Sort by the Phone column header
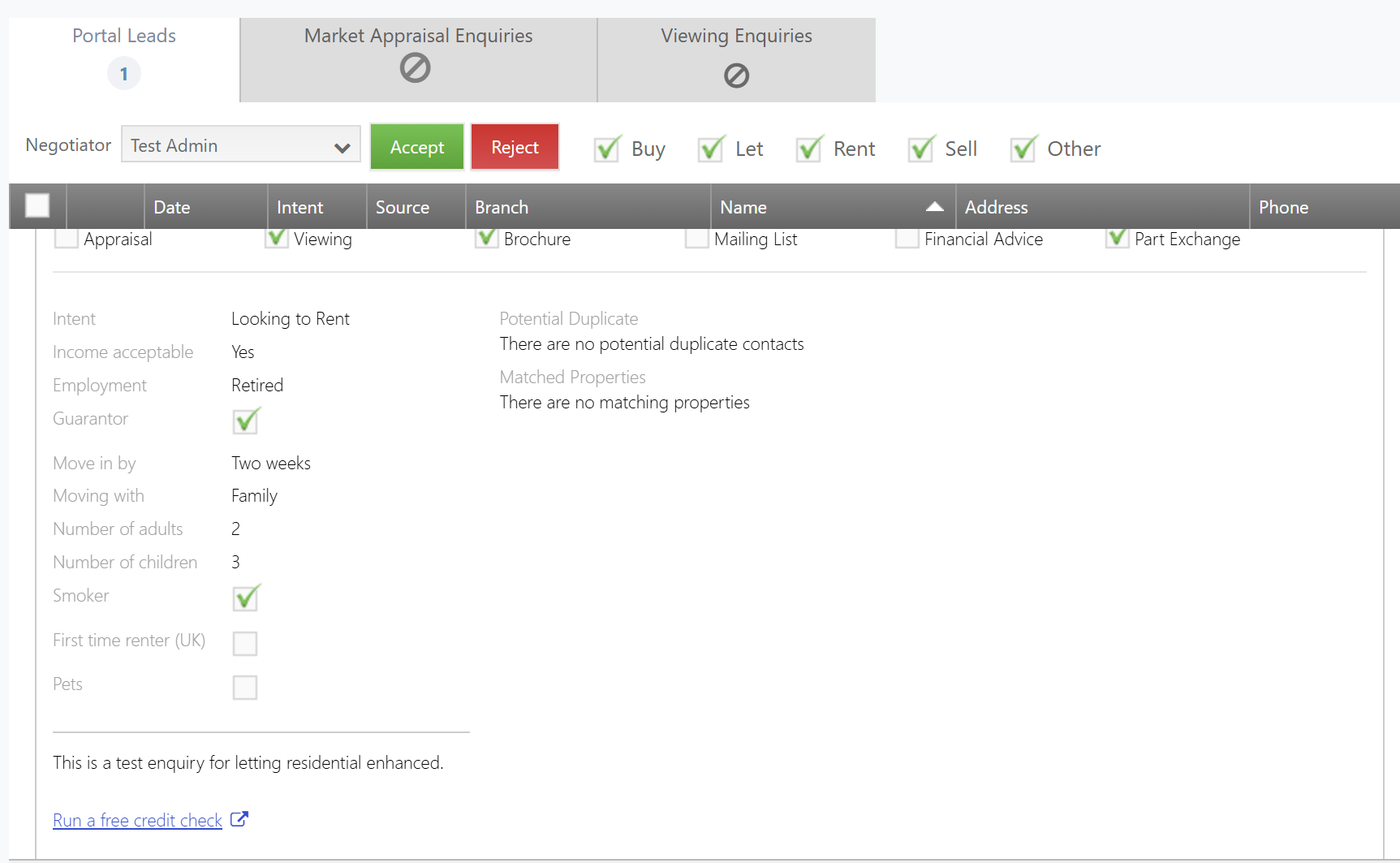Screen dimensions: 1400x863 click(1325, 207)
